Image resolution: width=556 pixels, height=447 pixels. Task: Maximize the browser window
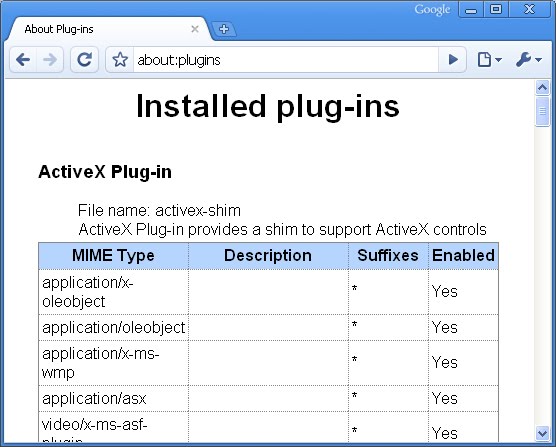(x=496, y=10)
